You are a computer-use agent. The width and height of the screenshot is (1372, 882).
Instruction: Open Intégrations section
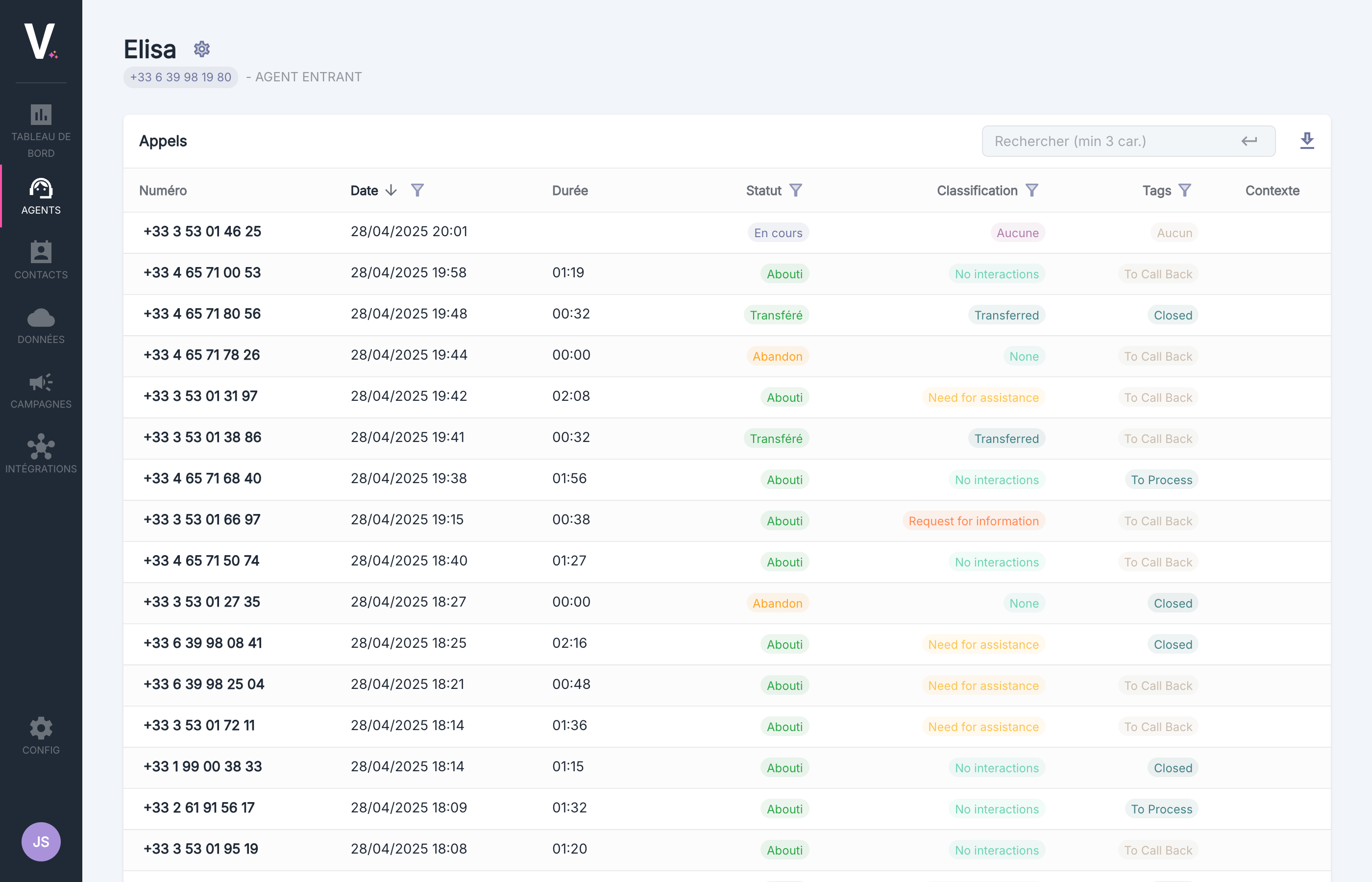41,455
